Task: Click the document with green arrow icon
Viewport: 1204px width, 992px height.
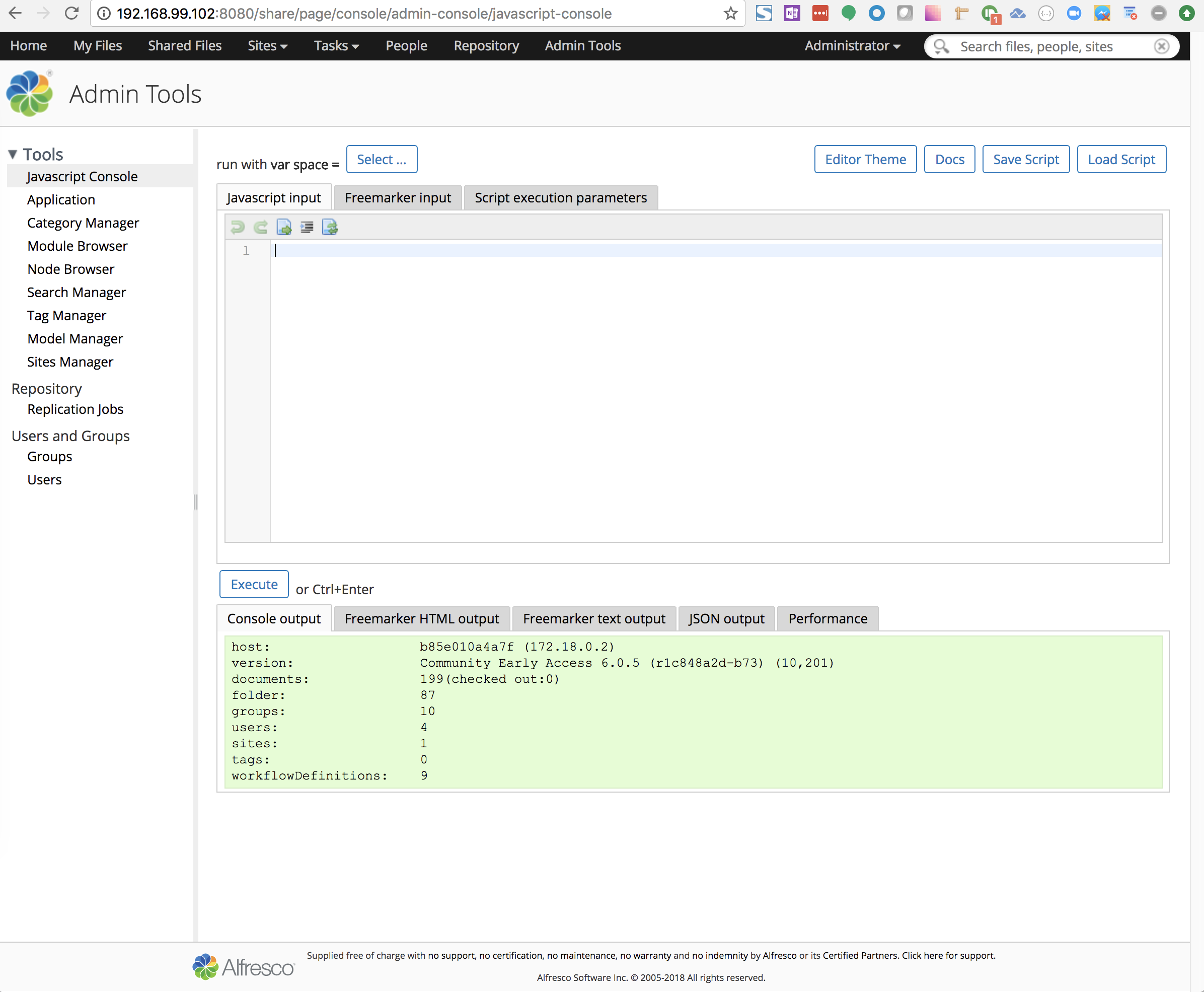Action: [284, 228]
